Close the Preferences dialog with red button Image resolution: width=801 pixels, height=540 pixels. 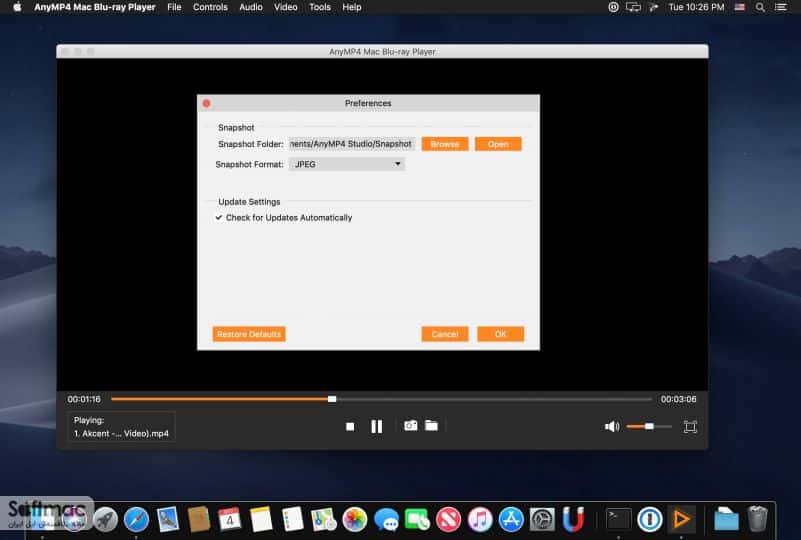[x=206, y=103]
